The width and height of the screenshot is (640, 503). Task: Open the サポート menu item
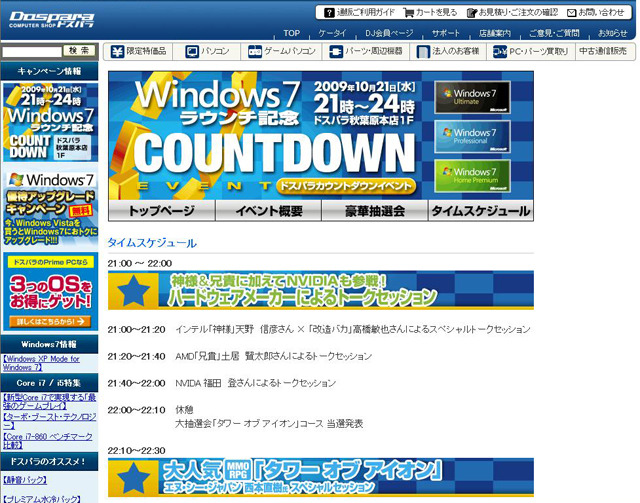(446, 33)
